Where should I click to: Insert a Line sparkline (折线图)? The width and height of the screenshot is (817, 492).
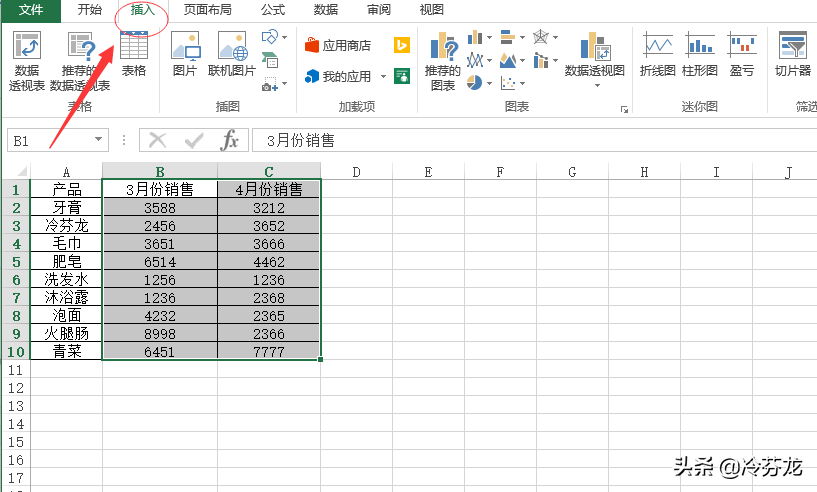click(658, 55)
